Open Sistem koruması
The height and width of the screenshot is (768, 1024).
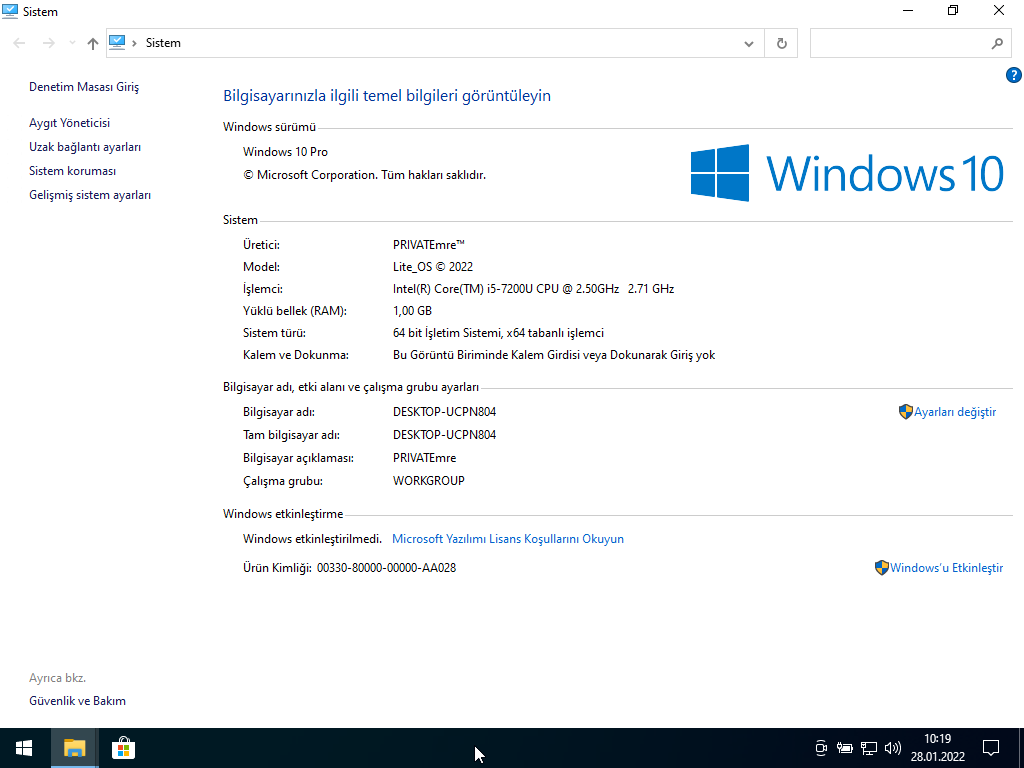tap(72, 171)
